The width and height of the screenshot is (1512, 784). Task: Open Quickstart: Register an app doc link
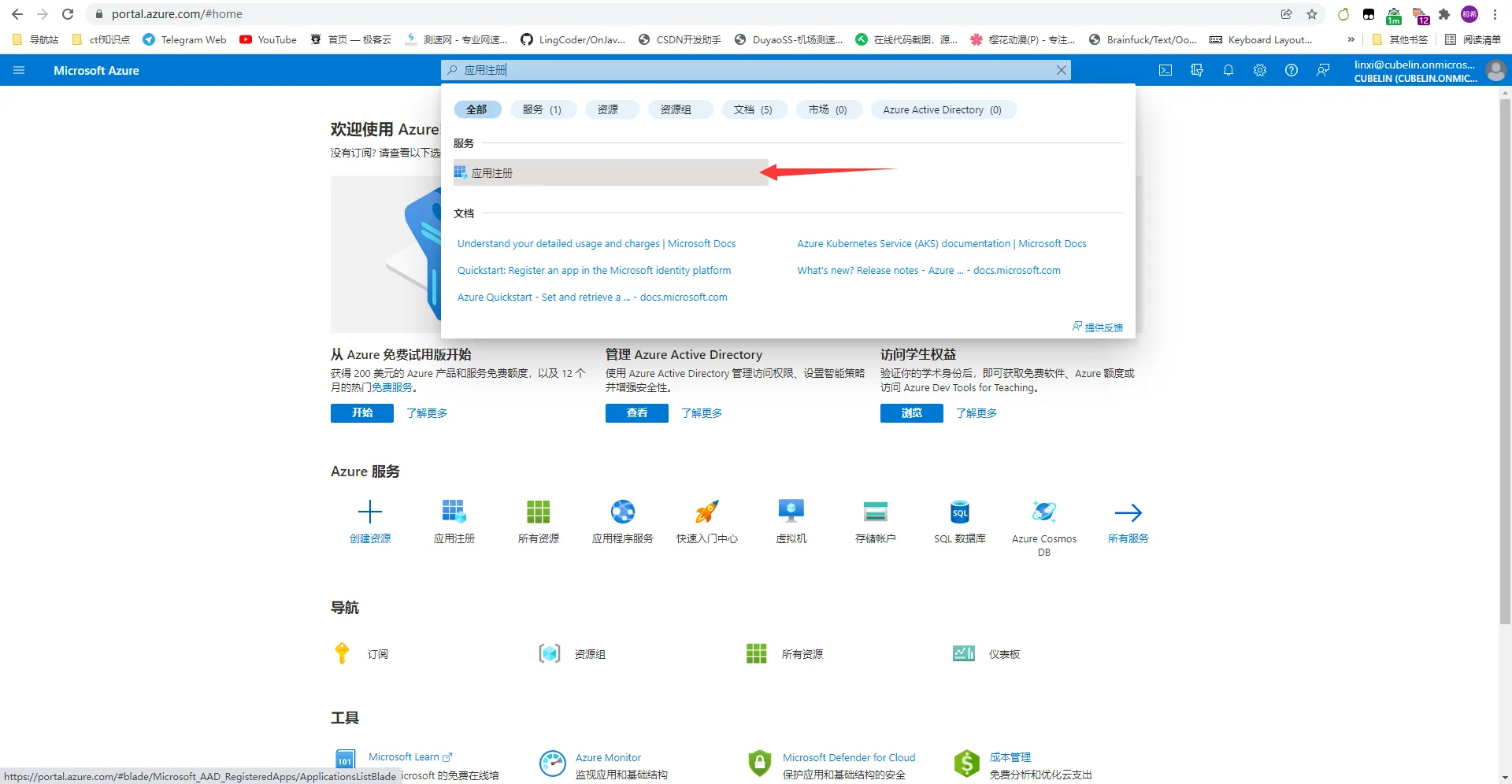click(x=594, y=271)
